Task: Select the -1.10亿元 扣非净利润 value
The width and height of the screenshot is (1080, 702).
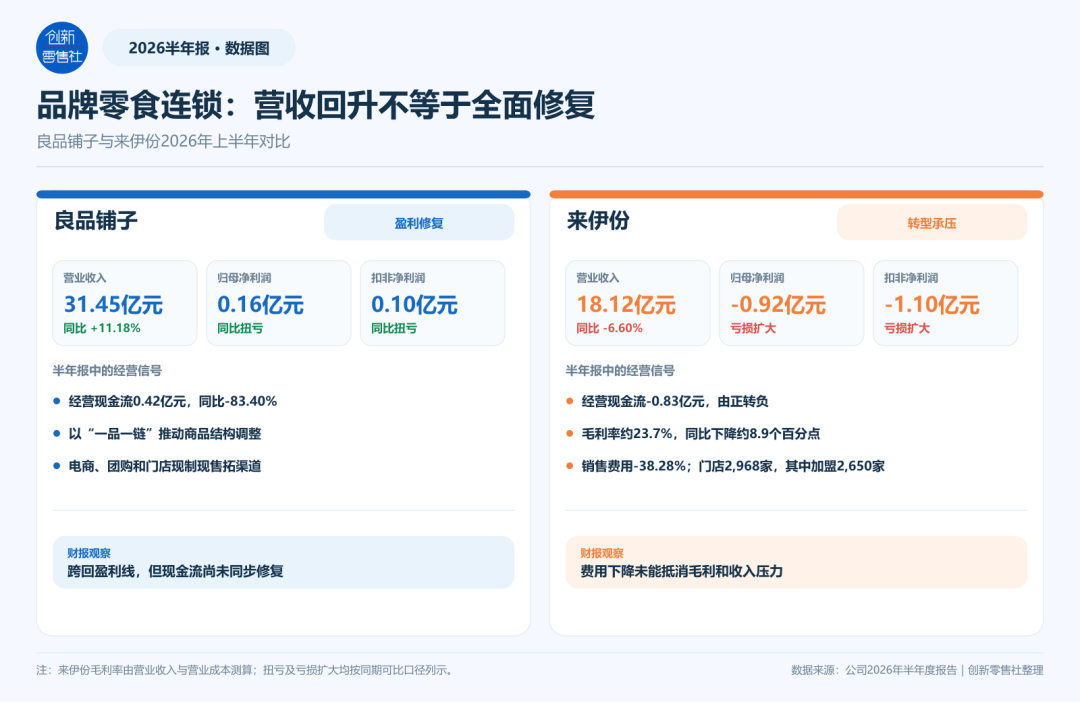Action: pos(931,304)
